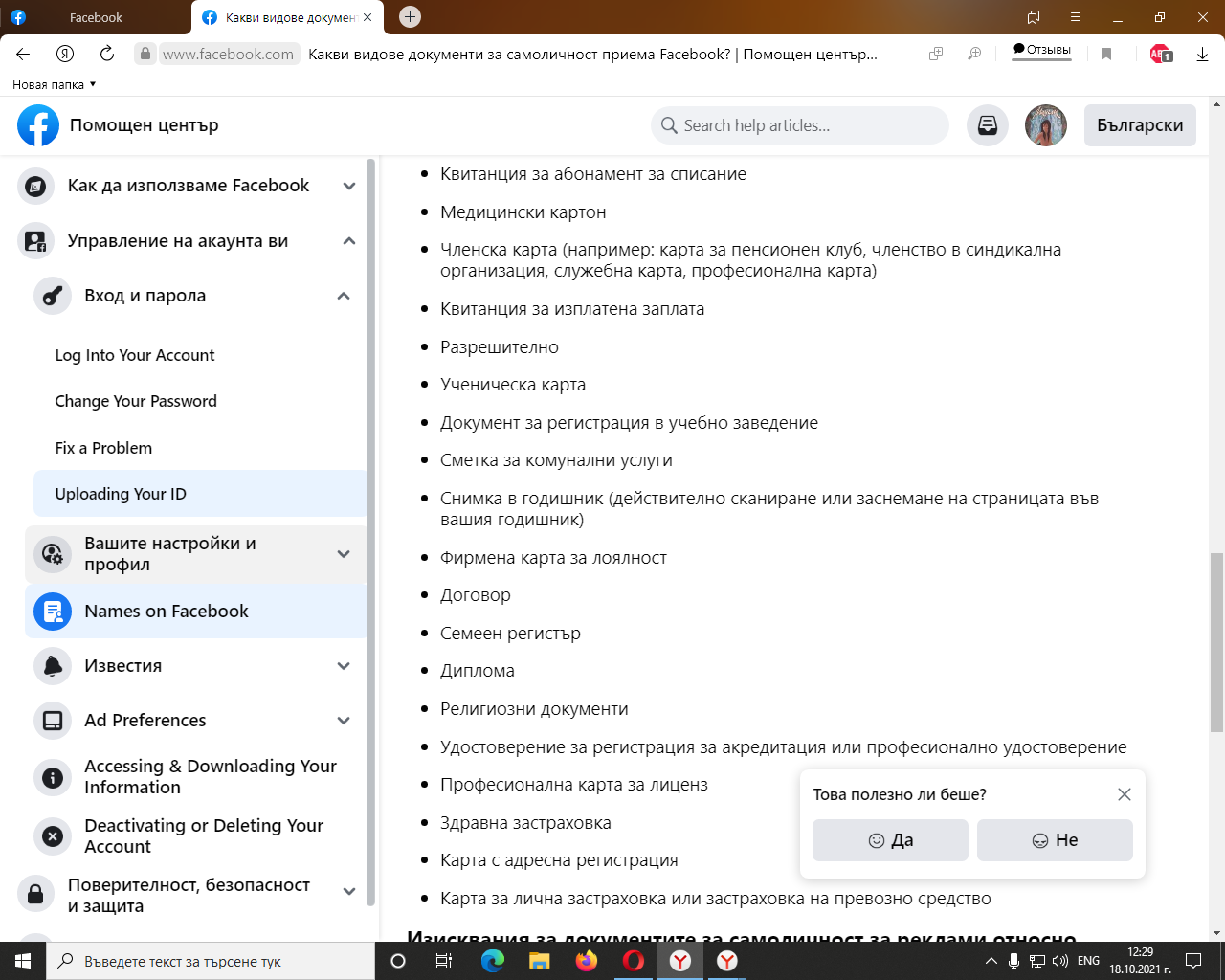Click the Names on Facebook icon

[x=53, y=612]
